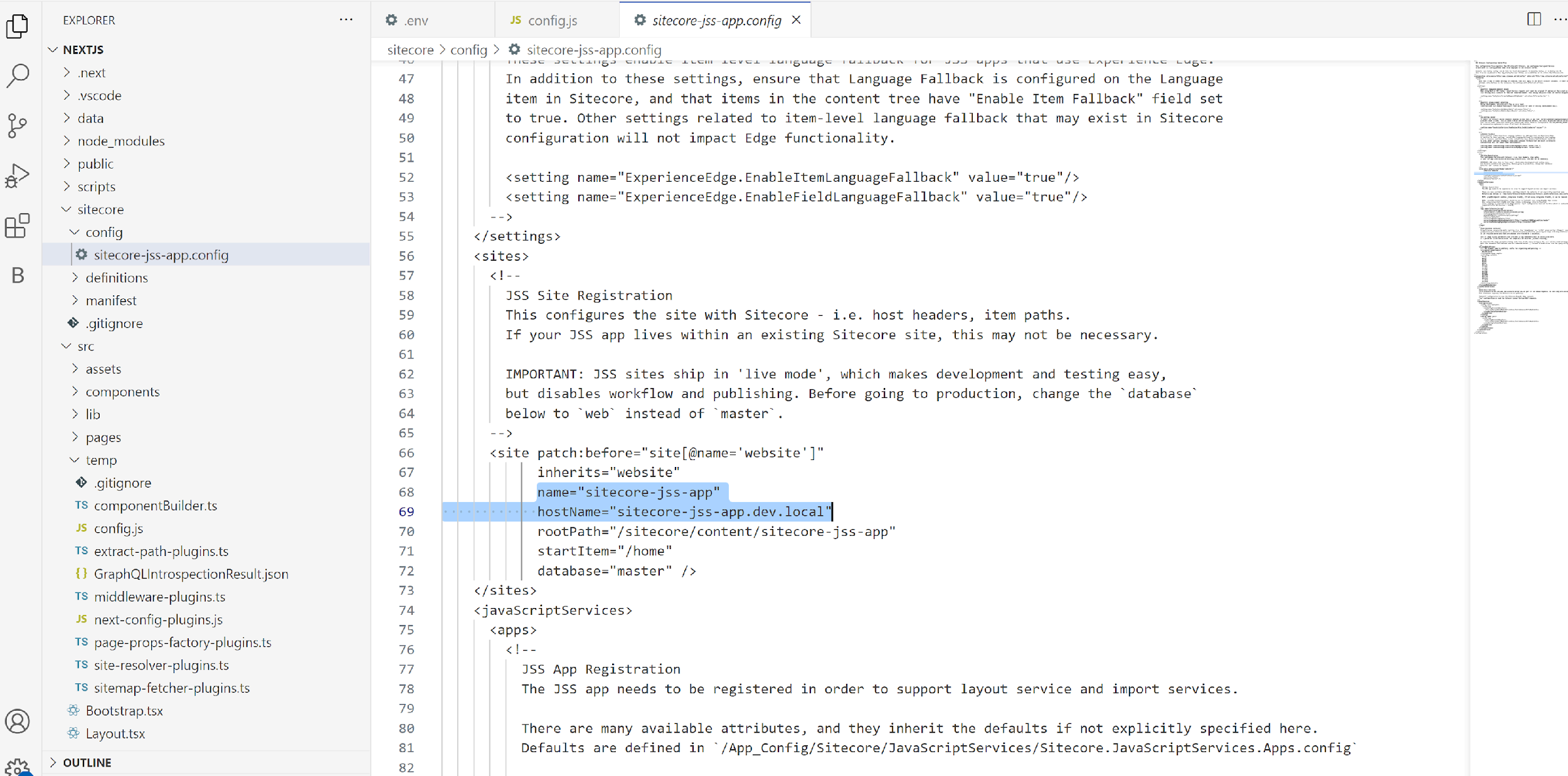The image size is (1568, 776).
Task: Click the Split Editor icon
Action: pos(1534,19)
